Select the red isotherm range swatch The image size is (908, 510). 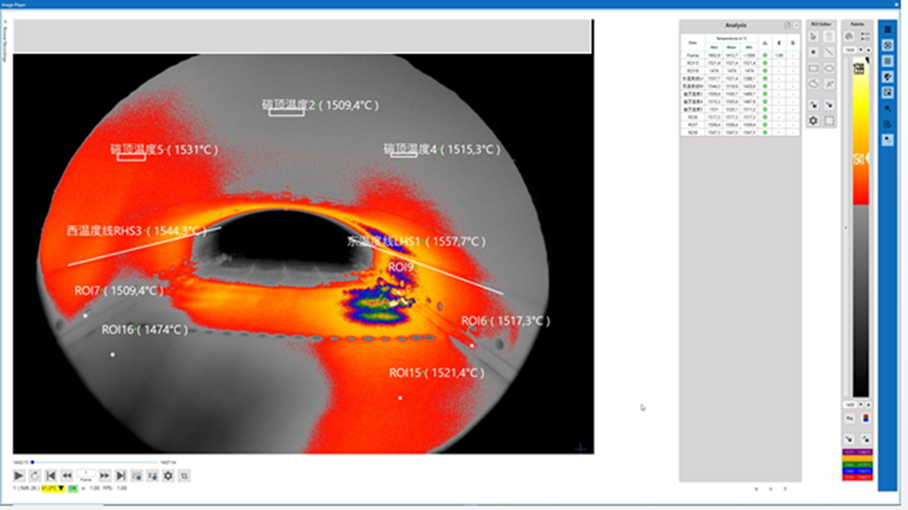pyautogui.click(x=858, y=478)
